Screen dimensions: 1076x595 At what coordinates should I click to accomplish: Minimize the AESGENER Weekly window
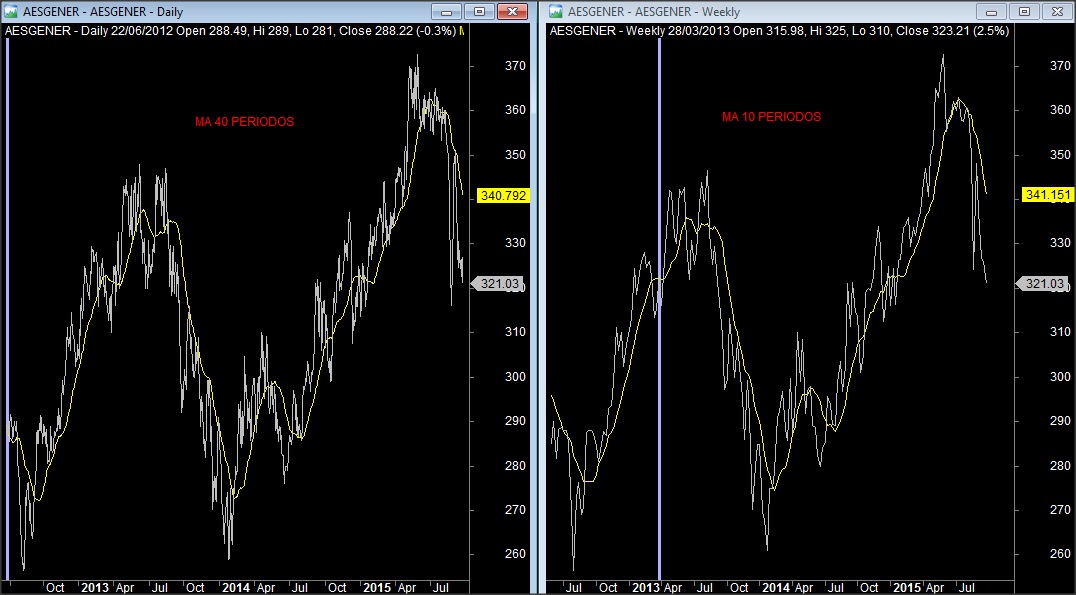(x=990, y=12)
